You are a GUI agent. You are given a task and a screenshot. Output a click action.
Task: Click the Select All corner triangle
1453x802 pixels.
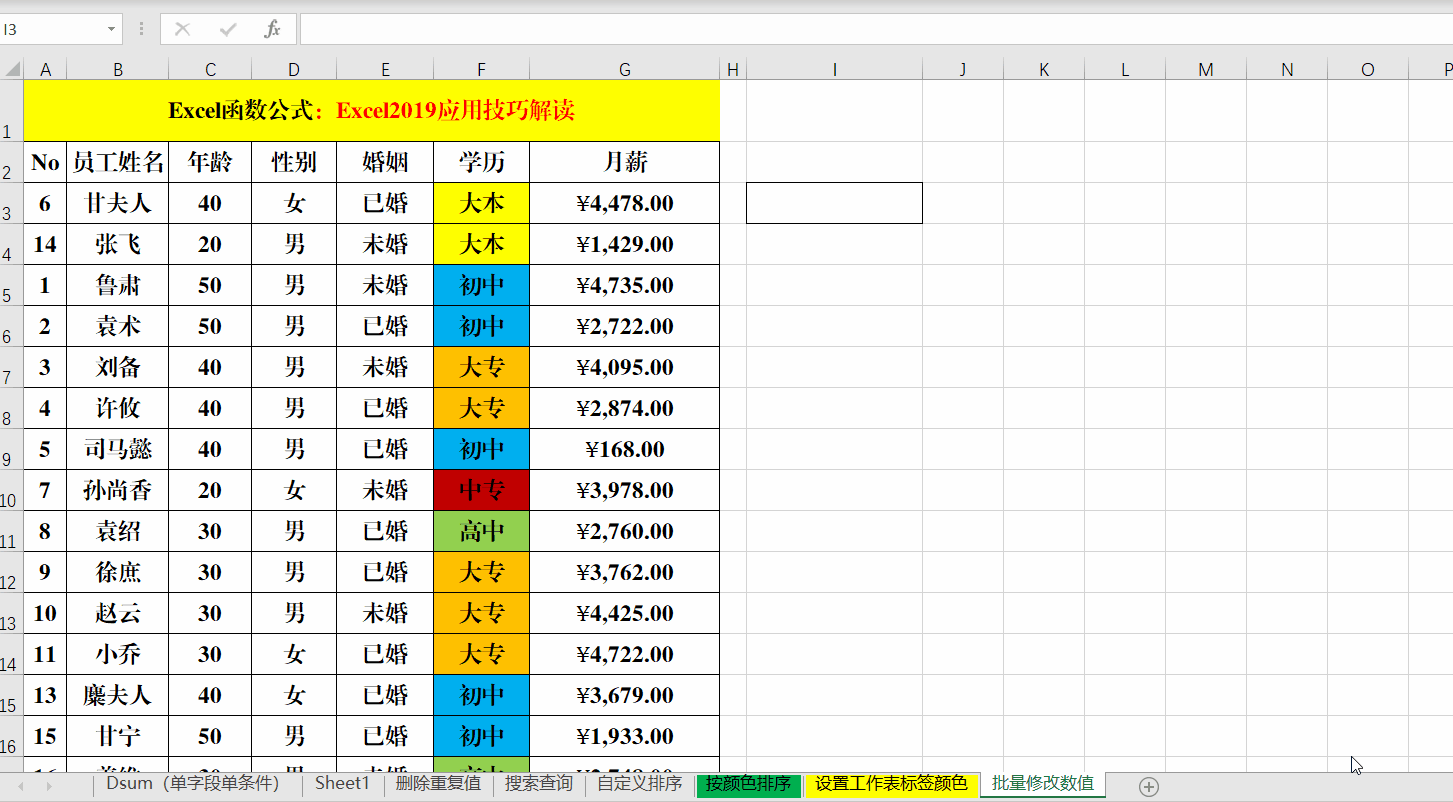(12, 69)
